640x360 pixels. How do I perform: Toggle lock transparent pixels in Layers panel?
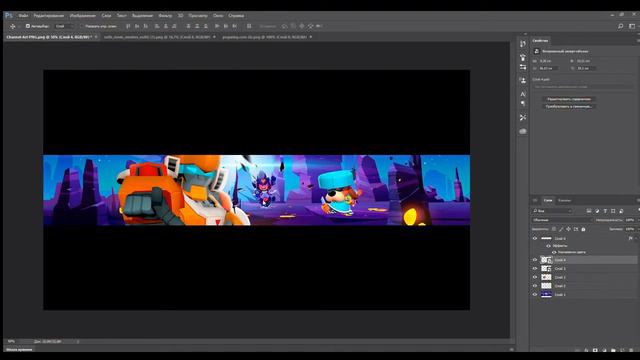click(553, 229)
